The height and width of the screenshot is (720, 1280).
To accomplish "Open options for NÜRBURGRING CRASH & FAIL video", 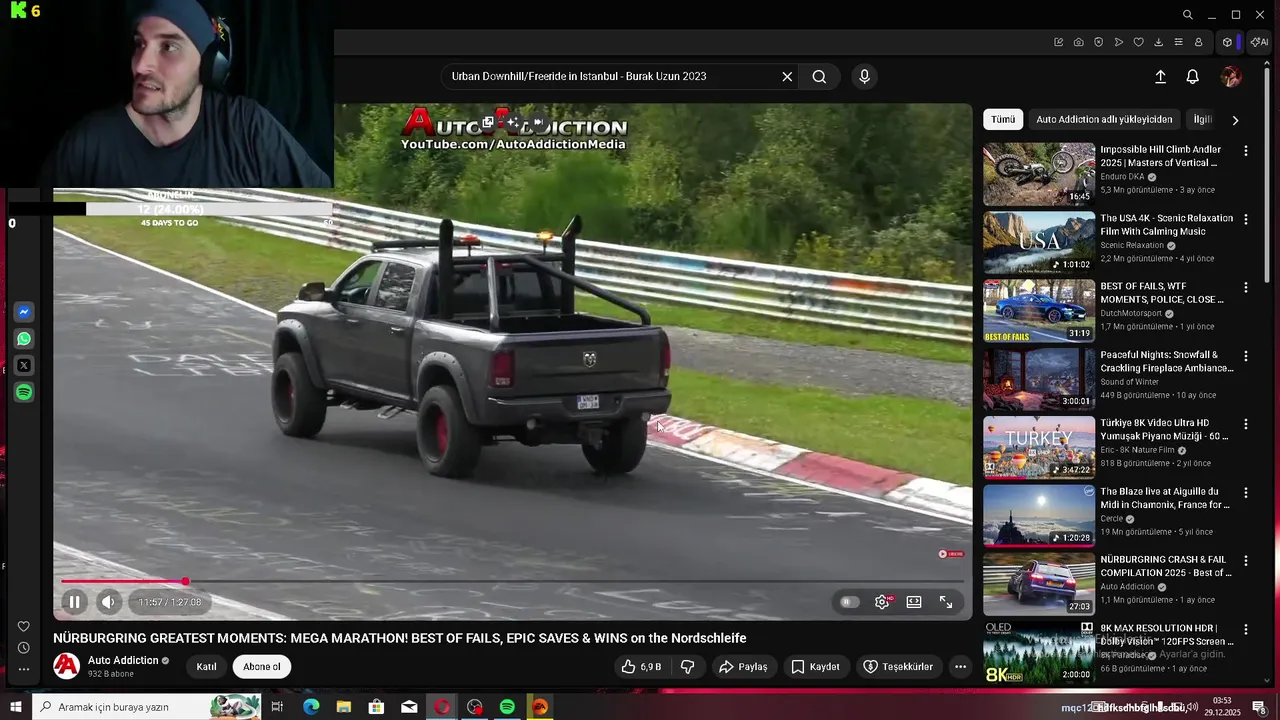I will [x=1246, y=561].
